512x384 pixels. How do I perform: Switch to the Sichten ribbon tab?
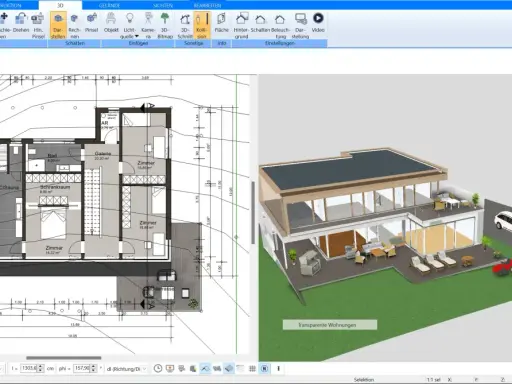point(163,5)
